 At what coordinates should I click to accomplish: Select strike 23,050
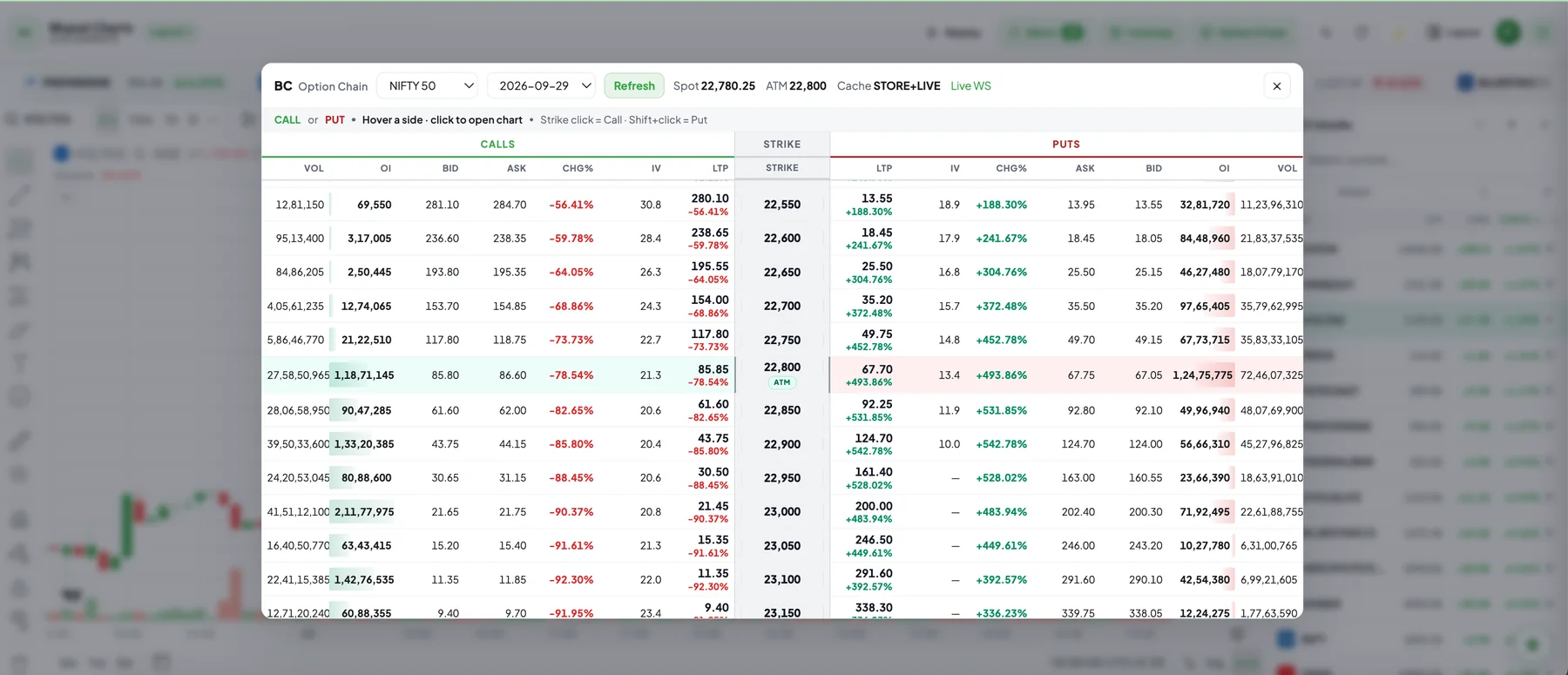pyautogui.click(x=782, y=545)
